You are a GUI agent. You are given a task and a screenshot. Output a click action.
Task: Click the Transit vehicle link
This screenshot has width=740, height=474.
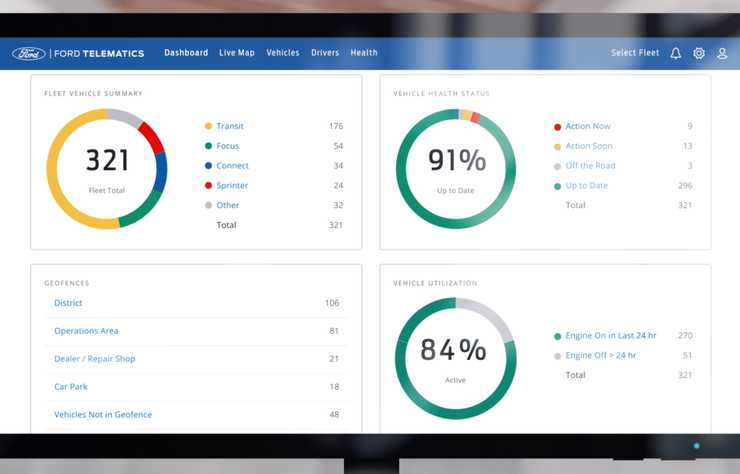[230, 126]
